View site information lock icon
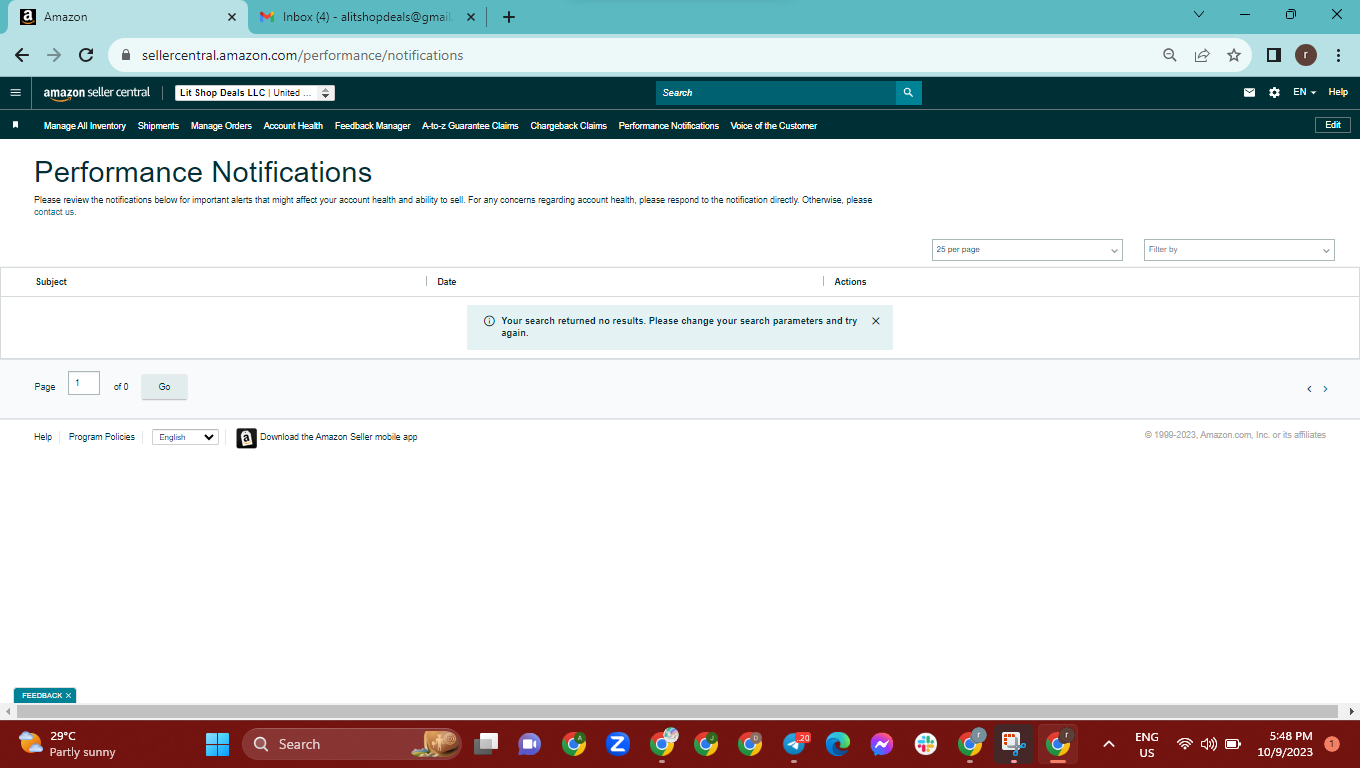Viewport: 1360px width, 768px height. [126, 55]
